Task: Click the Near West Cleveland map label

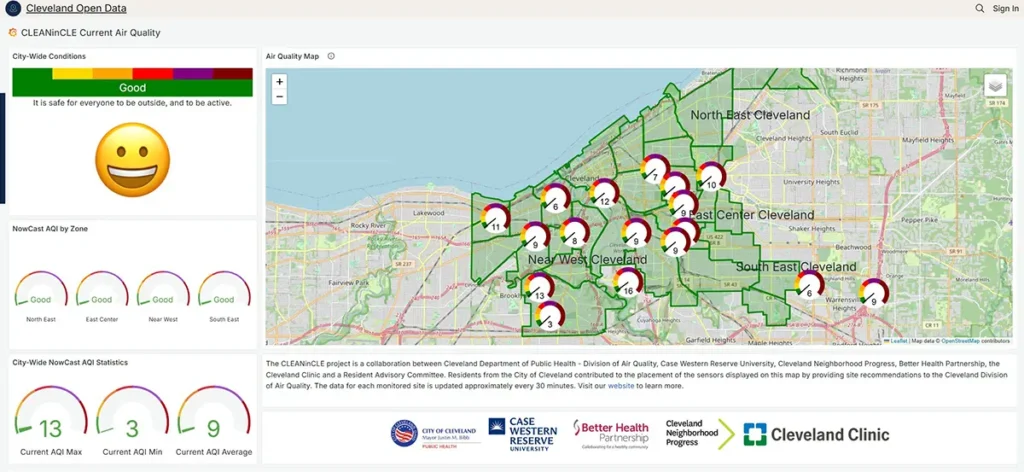Action: click(x=588, y=260)
